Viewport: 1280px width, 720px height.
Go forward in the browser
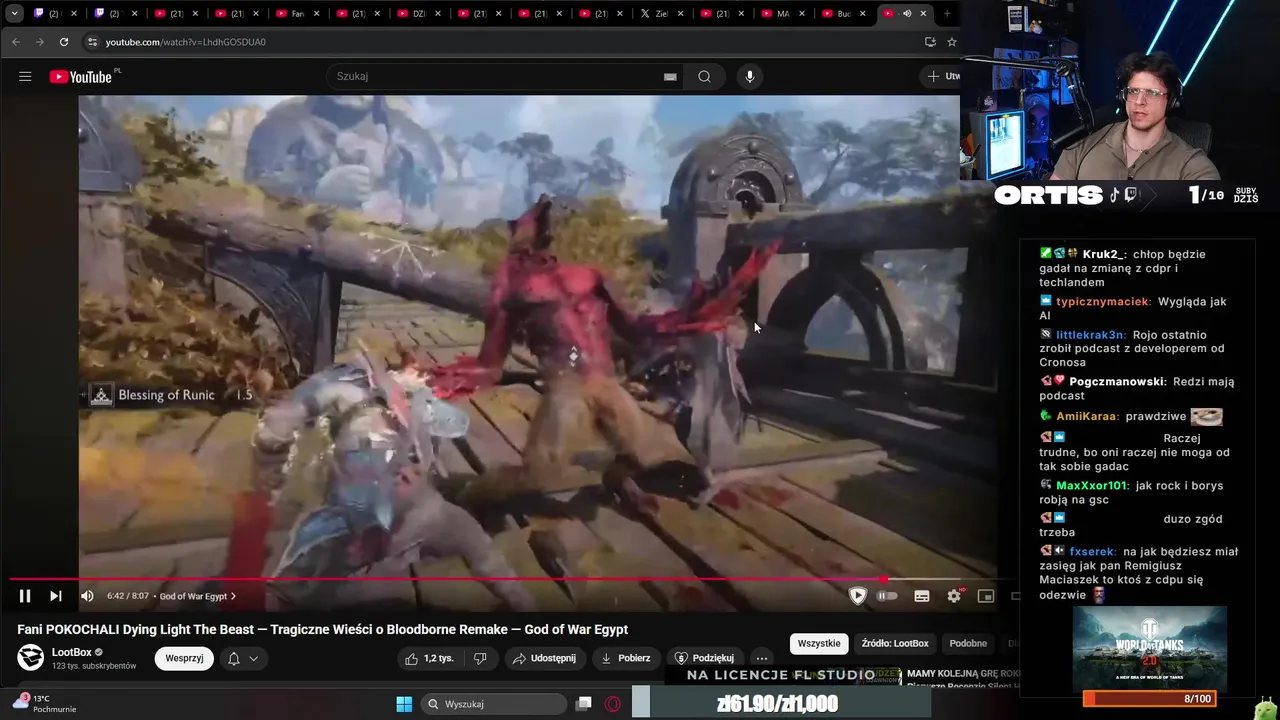[x=39, y=42]
